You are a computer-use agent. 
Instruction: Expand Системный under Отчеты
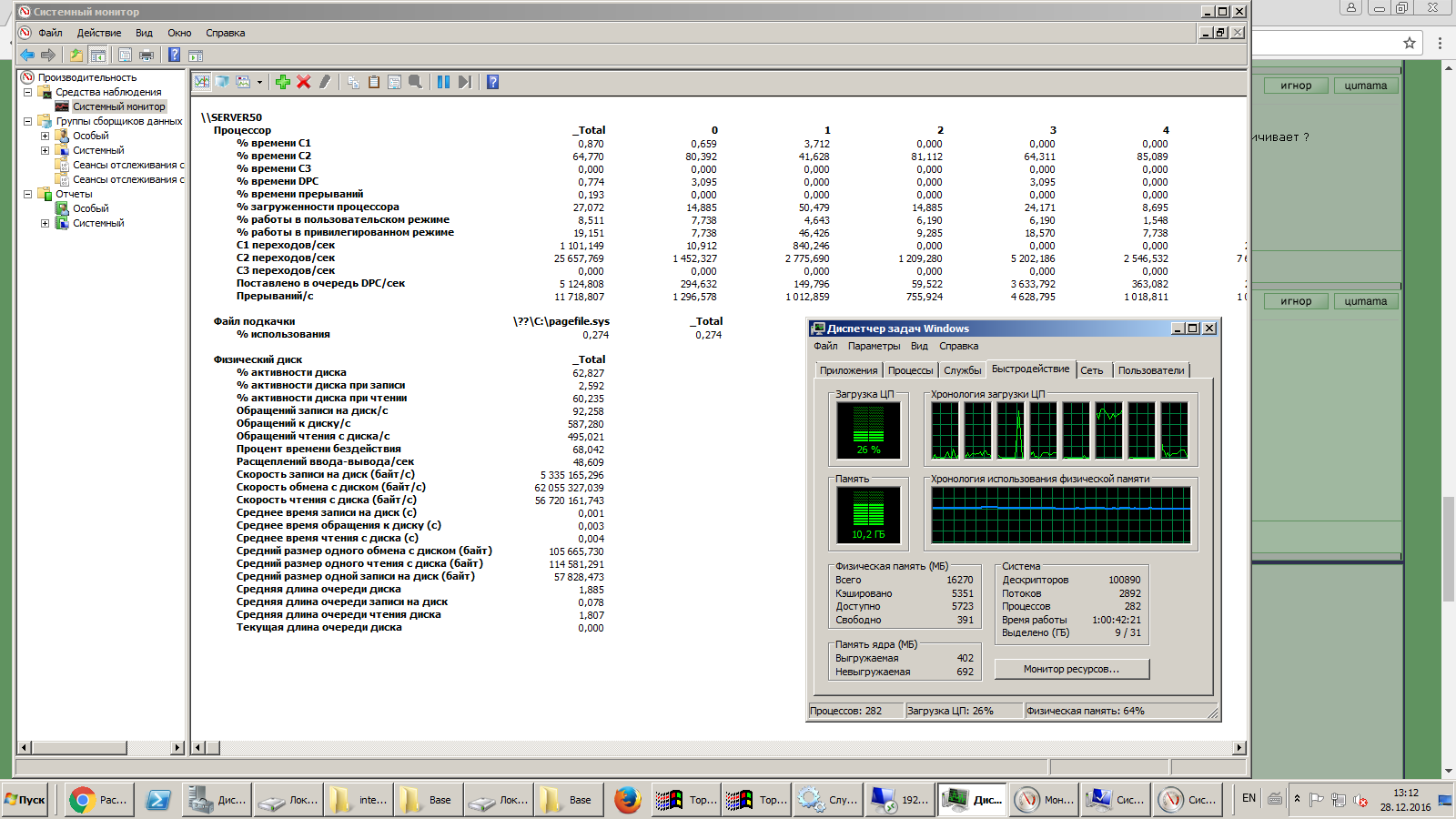45,223
